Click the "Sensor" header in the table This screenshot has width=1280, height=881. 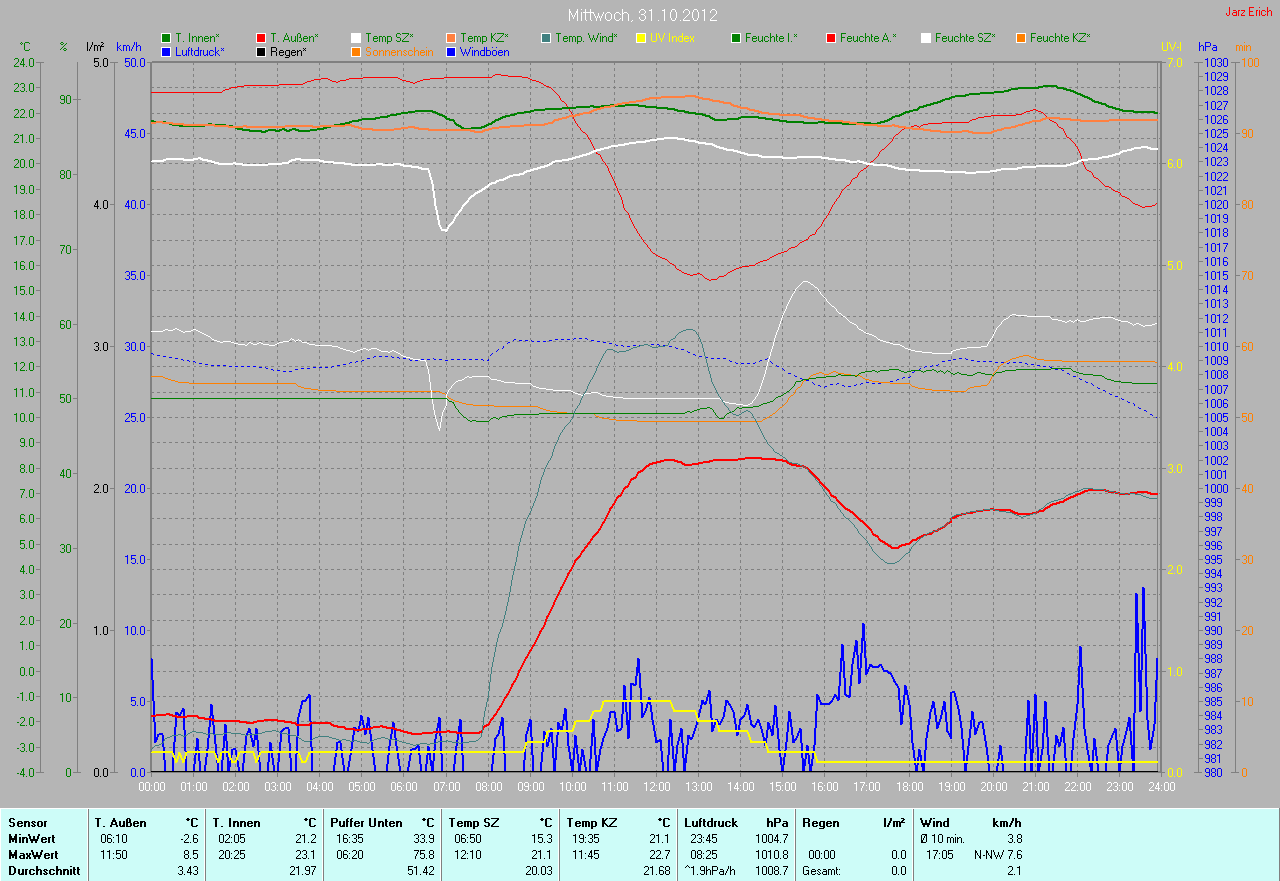click(x=27, y=823)
